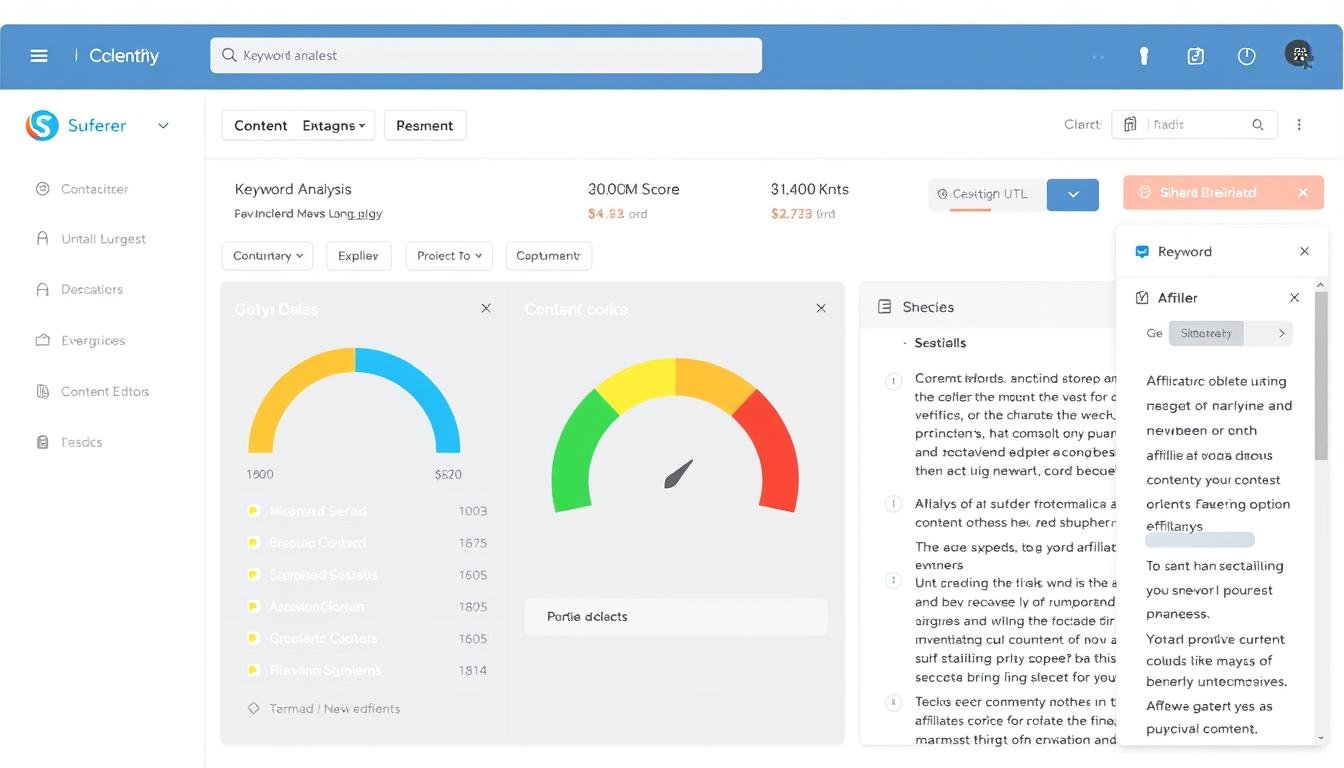1344x768 pixels.
Task: Click the history clock icon
Action: pyautogui.click(x=1246, y=56)
